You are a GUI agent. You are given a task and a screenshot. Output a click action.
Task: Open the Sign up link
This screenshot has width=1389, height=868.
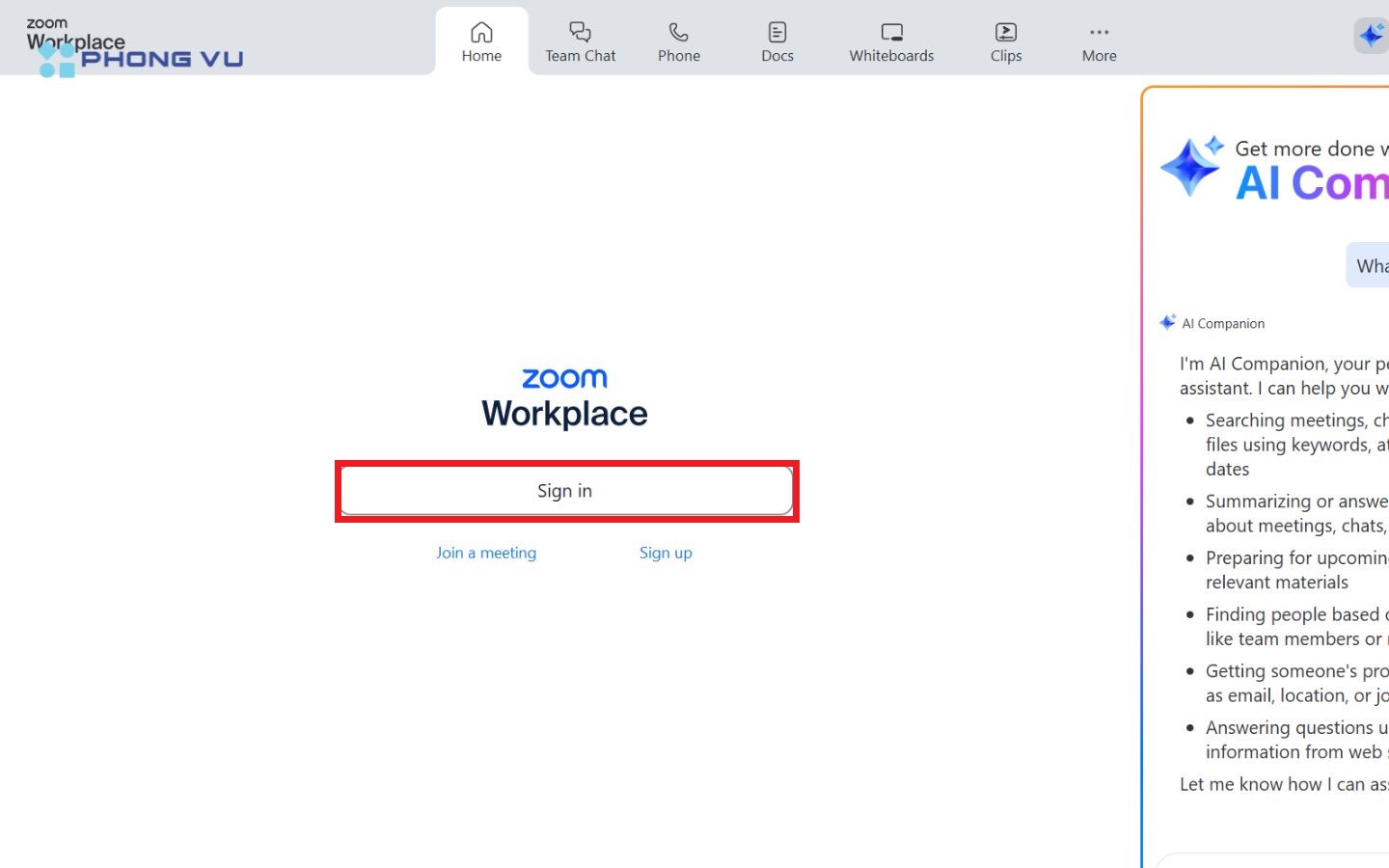coord(666,553)
